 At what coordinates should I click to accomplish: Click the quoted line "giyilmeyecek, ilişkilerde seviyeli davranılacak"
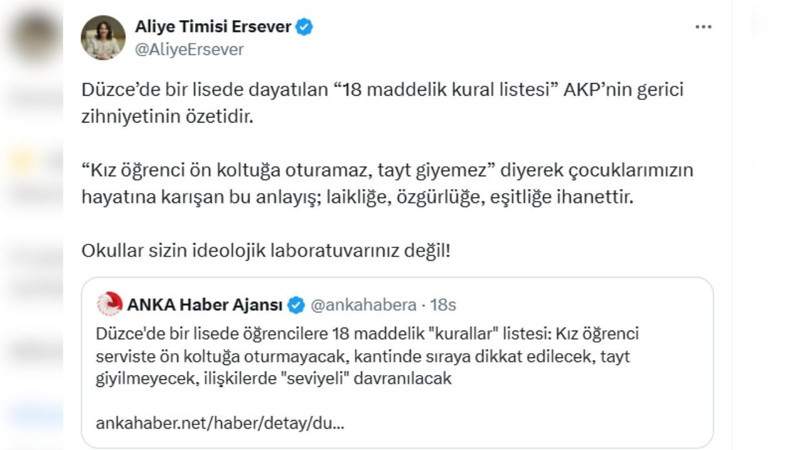(274, 379)
